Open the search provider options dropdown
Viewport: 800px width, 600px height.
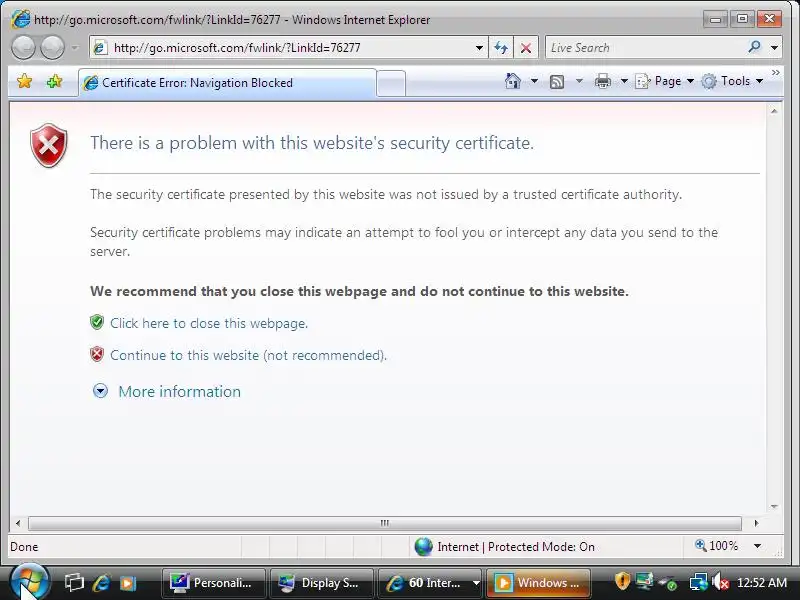[x=774, y=48]
